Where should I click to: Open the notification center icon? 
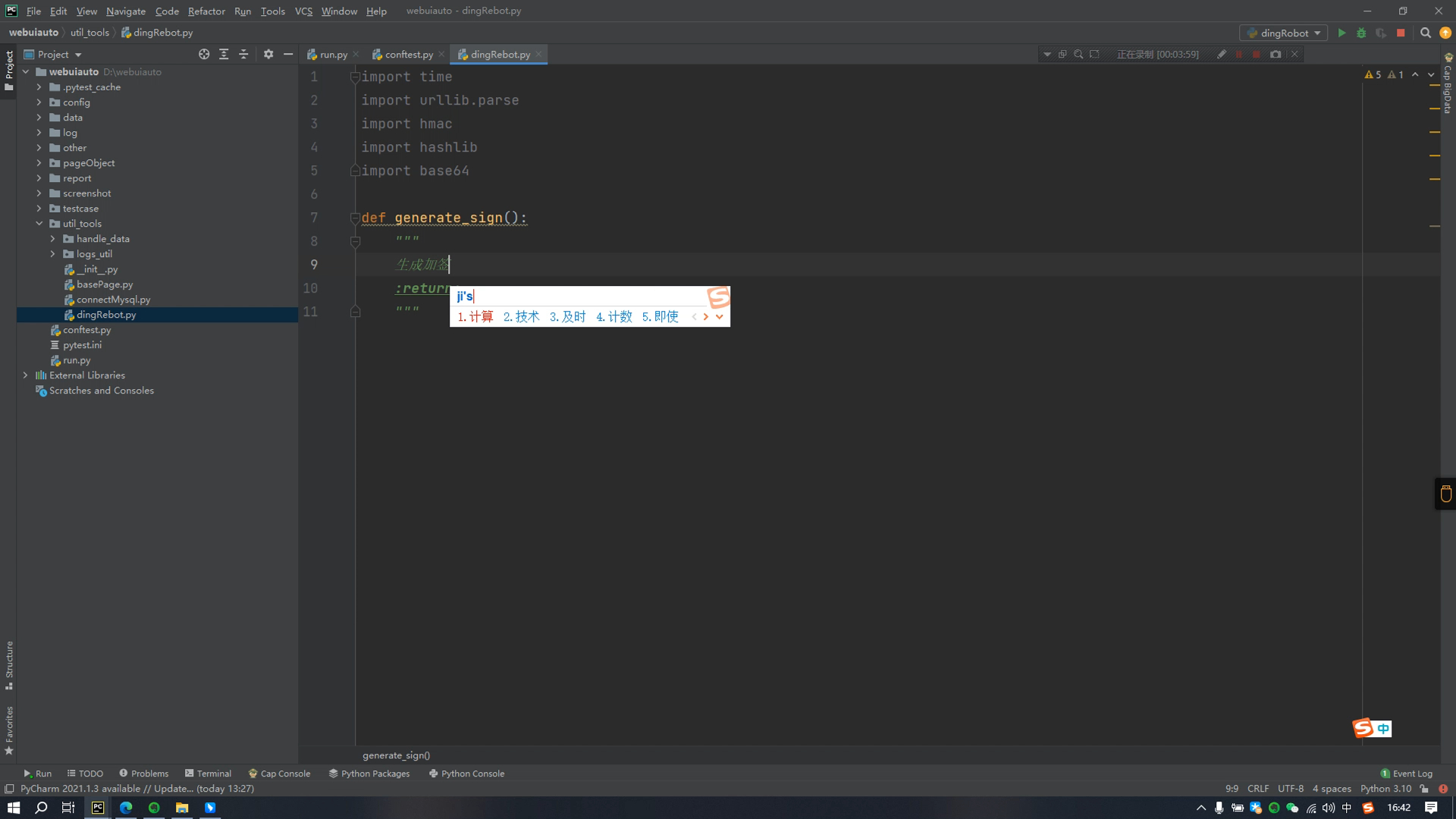[x=1431, y=808]
